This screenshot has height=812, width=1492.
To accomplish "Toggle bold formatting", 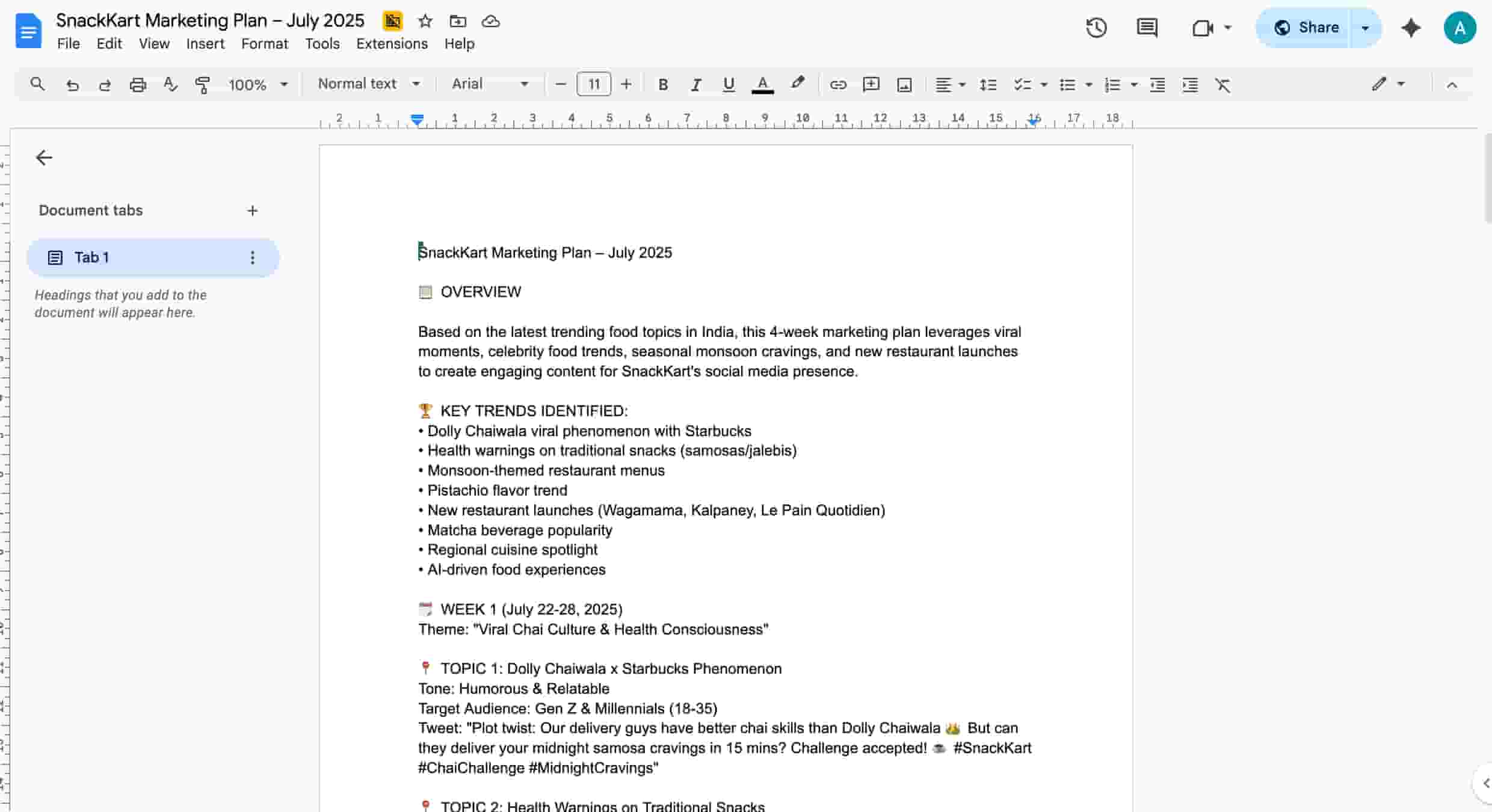I will point(663,85).
